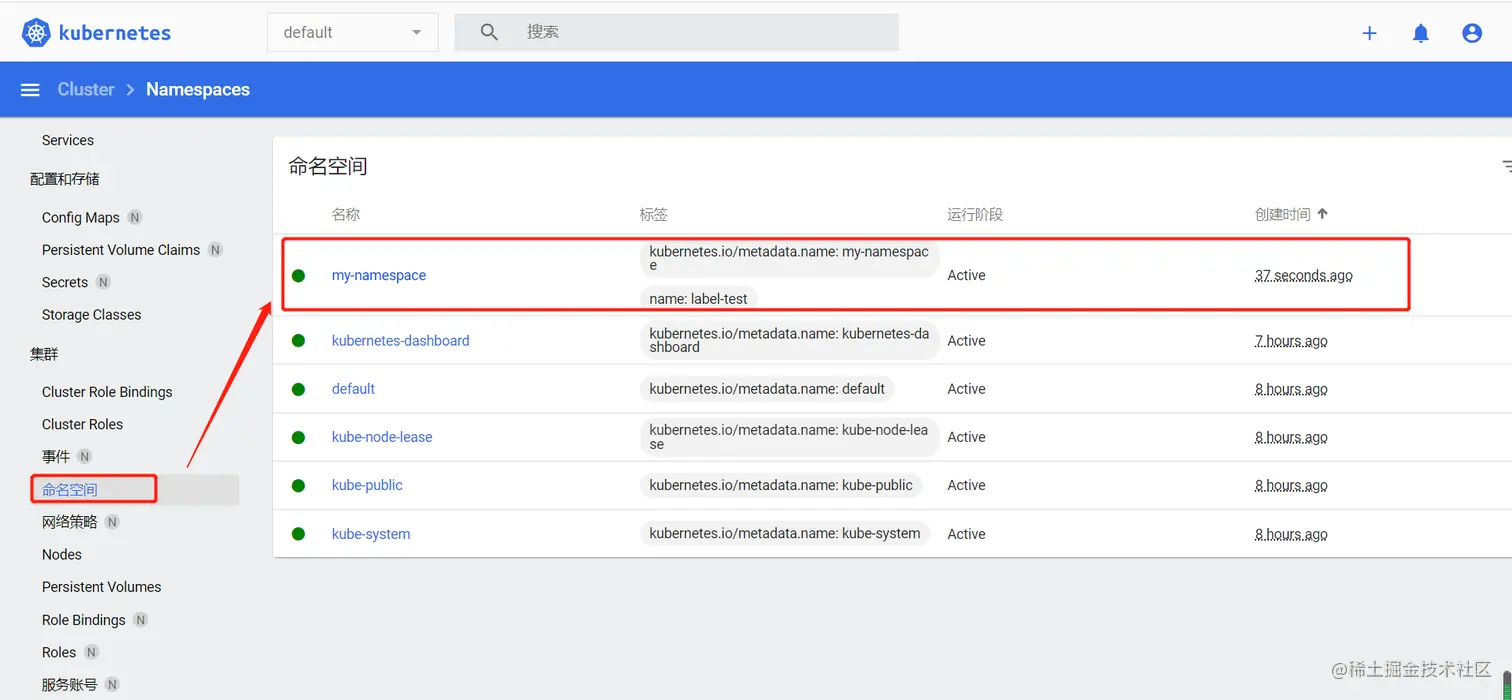Viewport: 1512px width, 700px height.
Task: Click the metadata.name: kube-system label chip
Action: point(785,534)
